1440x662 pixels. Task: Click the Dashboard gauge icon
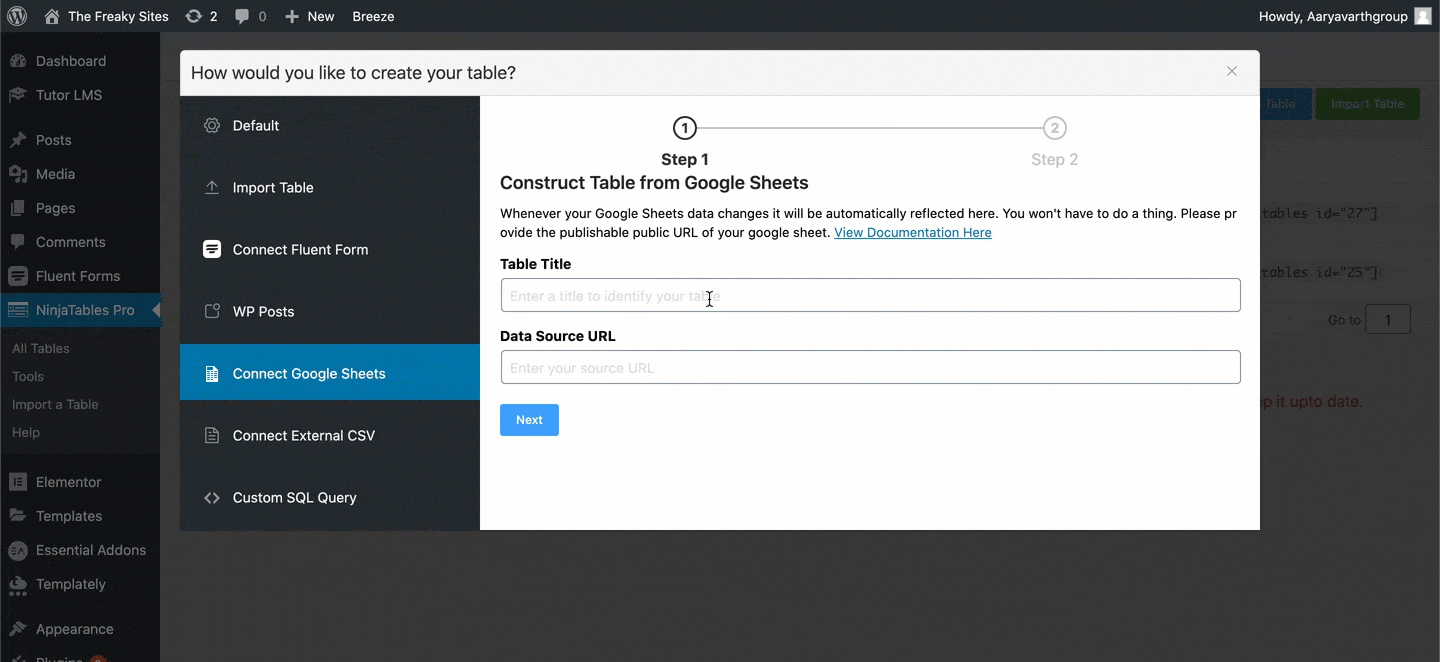coord(18,61)
